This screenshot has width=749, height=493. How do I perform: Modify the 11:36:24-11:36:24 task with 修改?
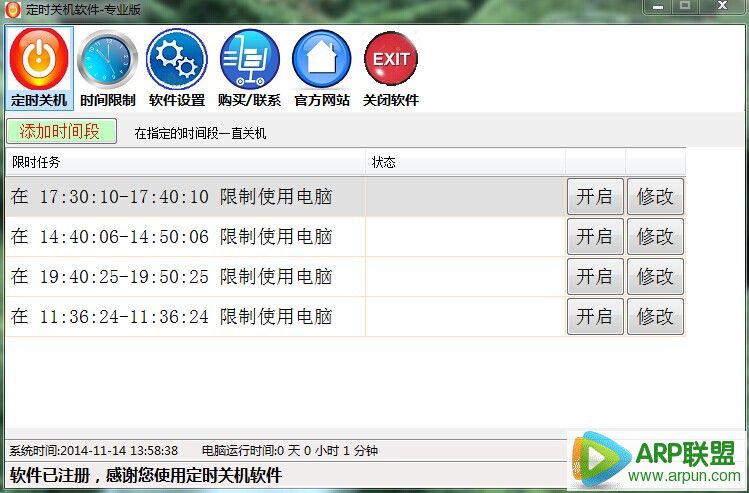tap(655, 316)
